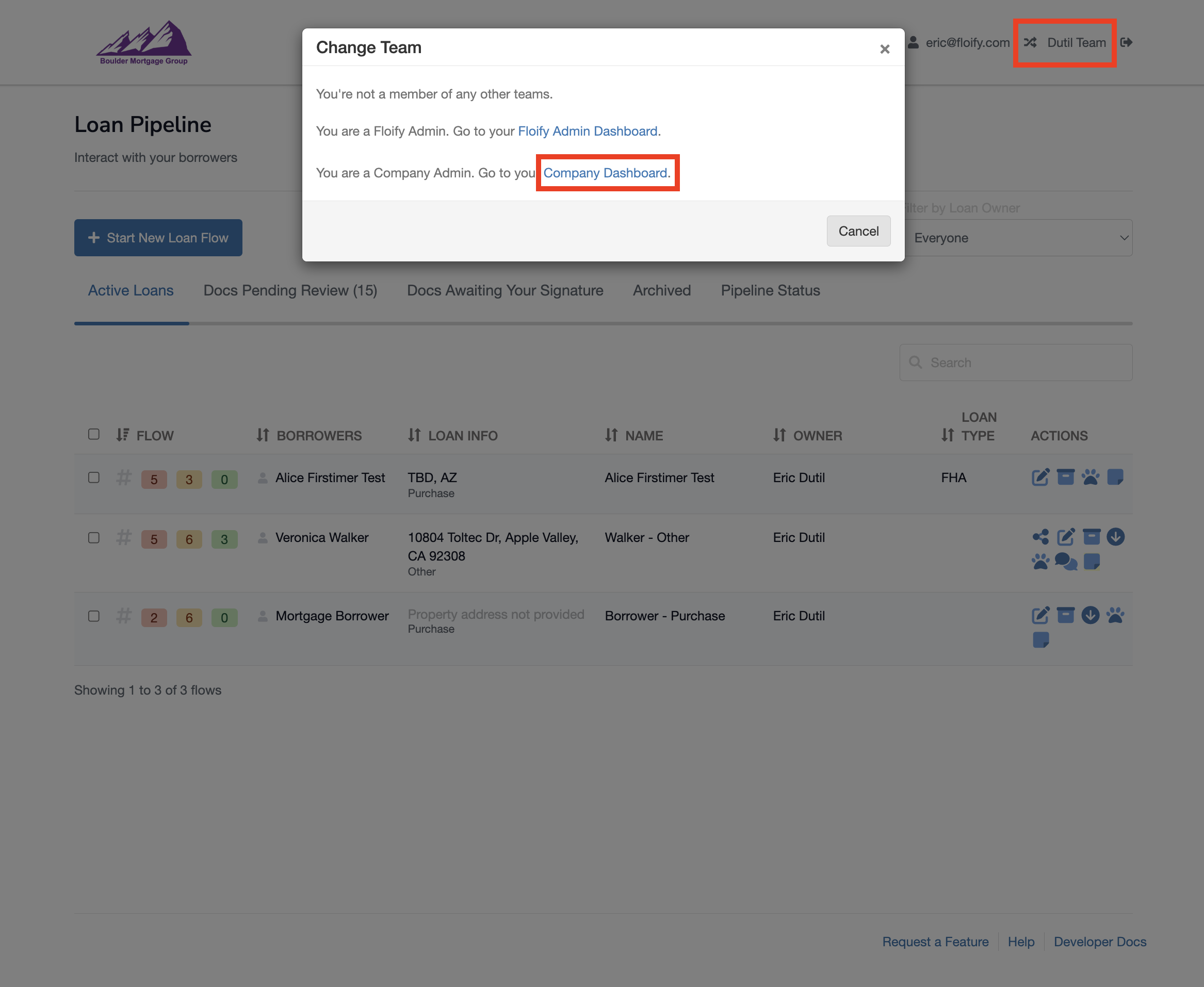The width and height of the screenshot is (1204, 987).
Task: Open the Pipeline Status tab
Action: tap(770, 290)
